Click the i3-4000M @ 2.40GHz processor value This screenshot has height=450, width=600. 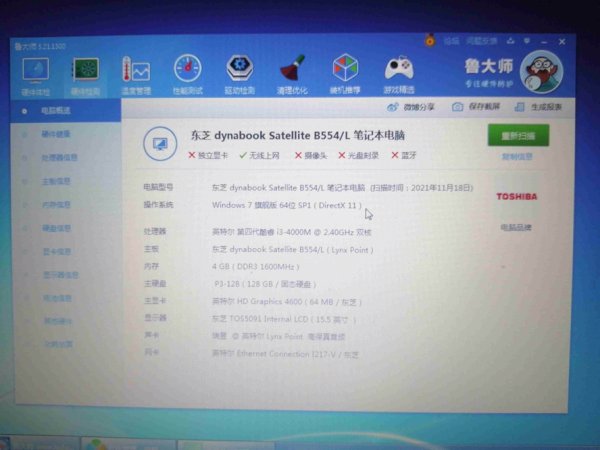[292, 232]
